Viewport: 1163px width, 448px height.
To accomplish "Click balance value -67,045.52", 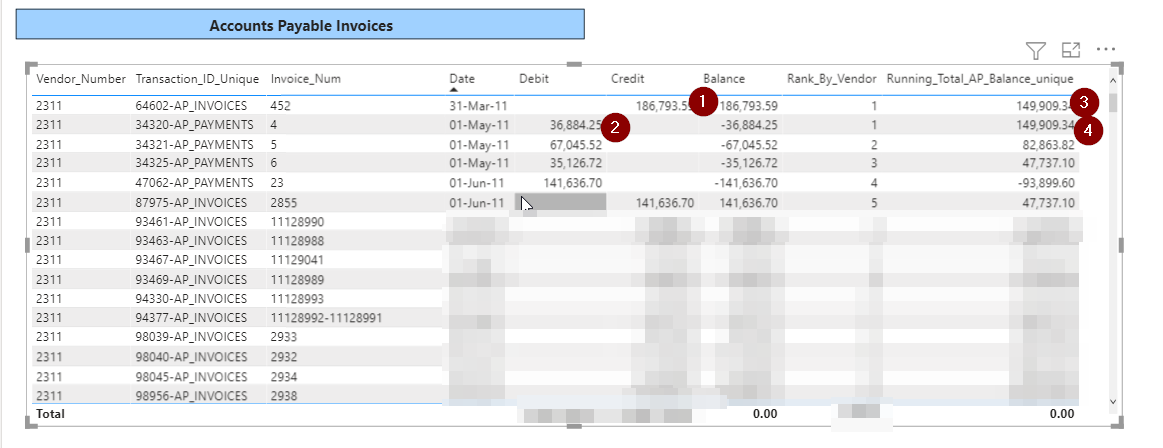I will coord(748,145).
